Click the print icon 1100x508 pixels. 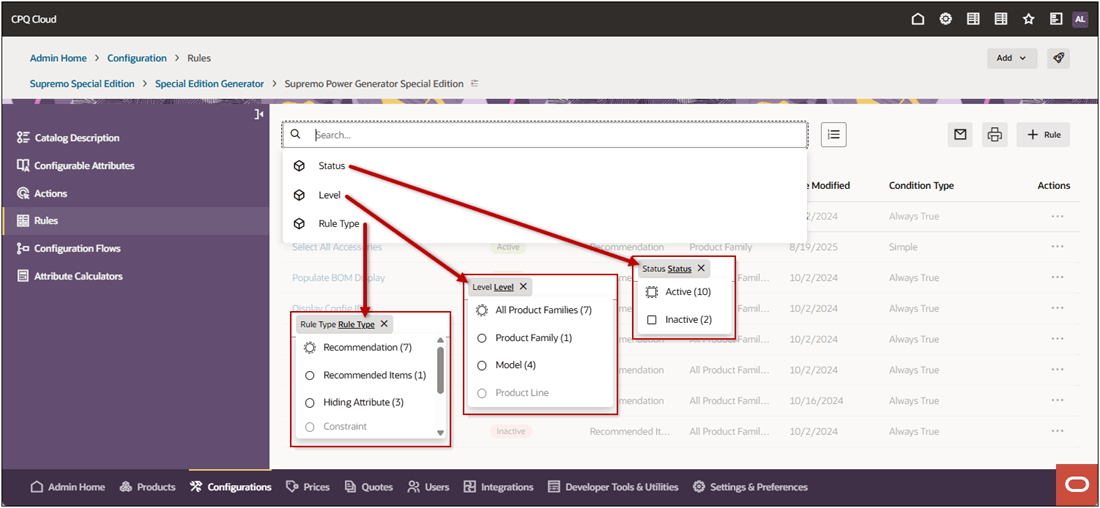click(x=995, y=135)
